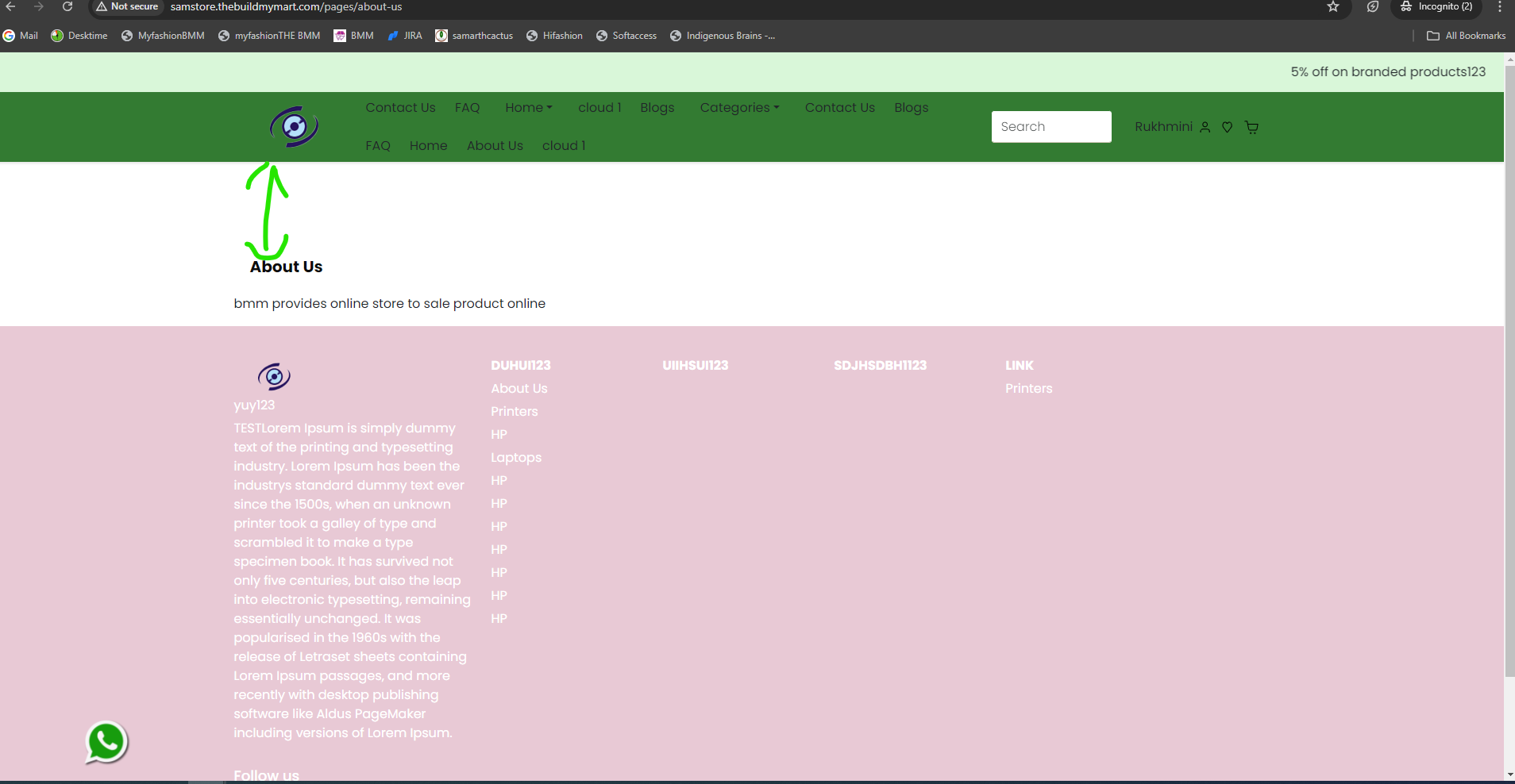Open the Blogs nav item next to the search box

coord(912,108)
